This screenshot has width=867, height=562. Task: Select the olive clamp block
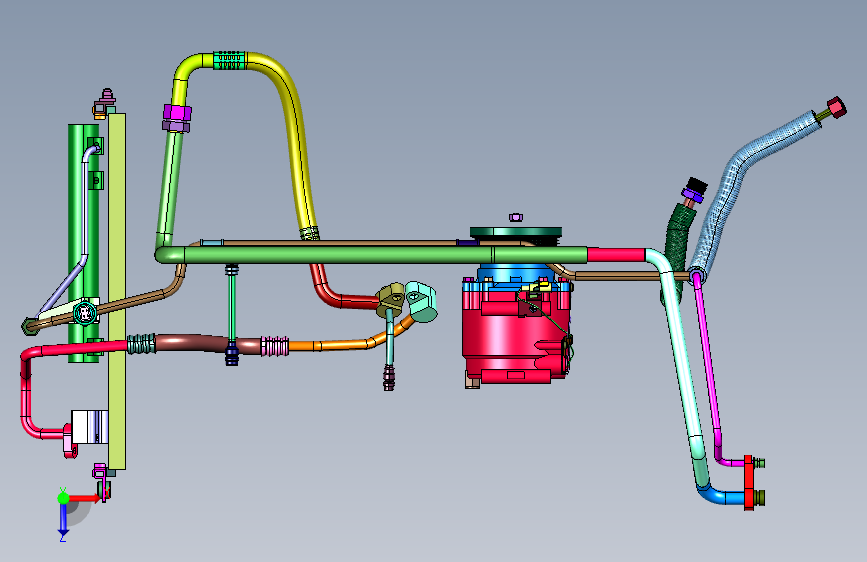(x=391, y=299)
